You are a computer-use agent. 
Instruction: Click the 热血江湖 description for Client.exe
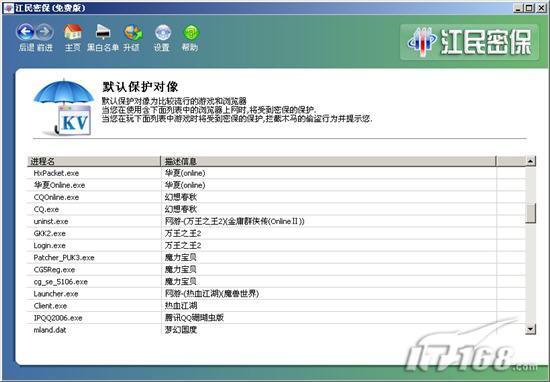pyautogui.click(x=181, y=306)
